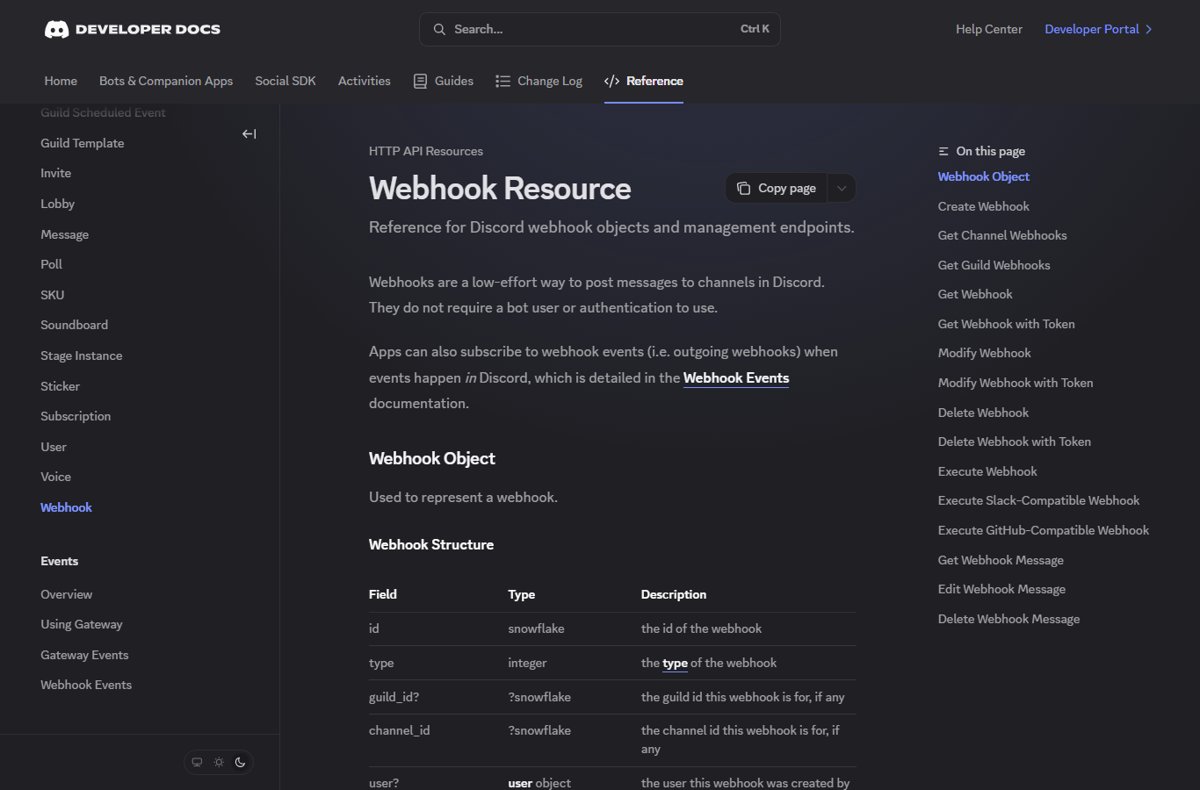Switch to dark theme moon icon
The height and width of the screenshot is (790, 1200).
coord(240,762)
